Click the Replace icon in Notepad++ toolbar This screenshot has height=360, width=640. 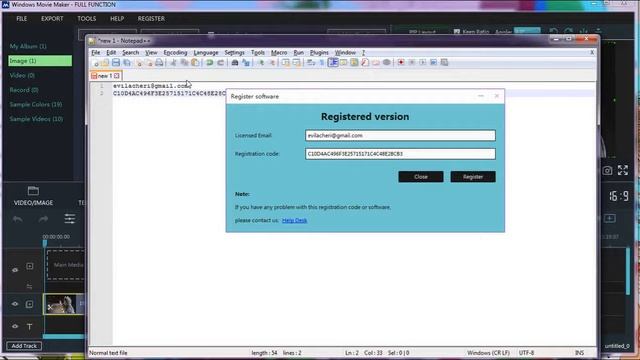tap(246, 63)
